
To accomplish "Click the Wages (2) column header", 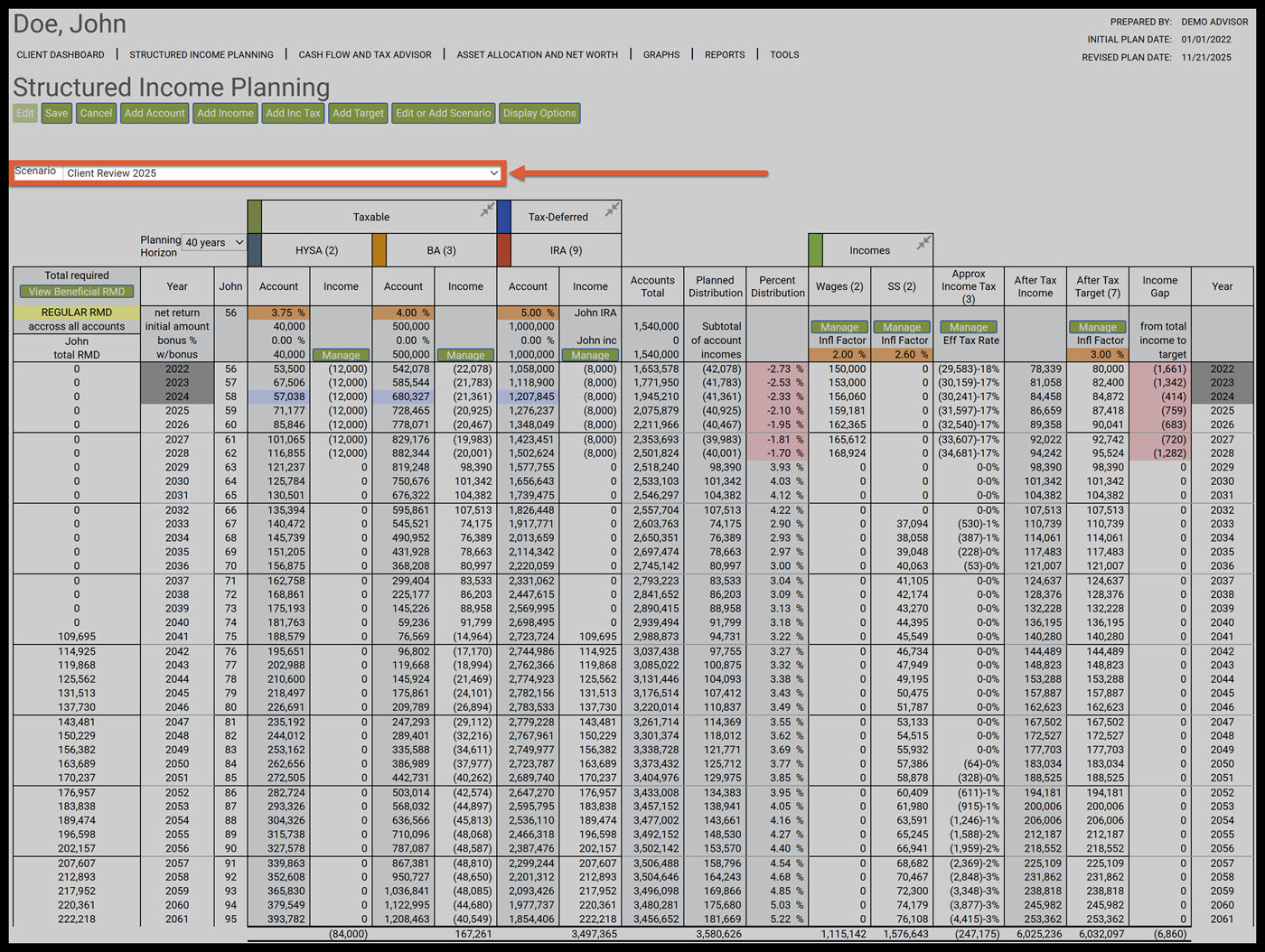I will point(839,286).
